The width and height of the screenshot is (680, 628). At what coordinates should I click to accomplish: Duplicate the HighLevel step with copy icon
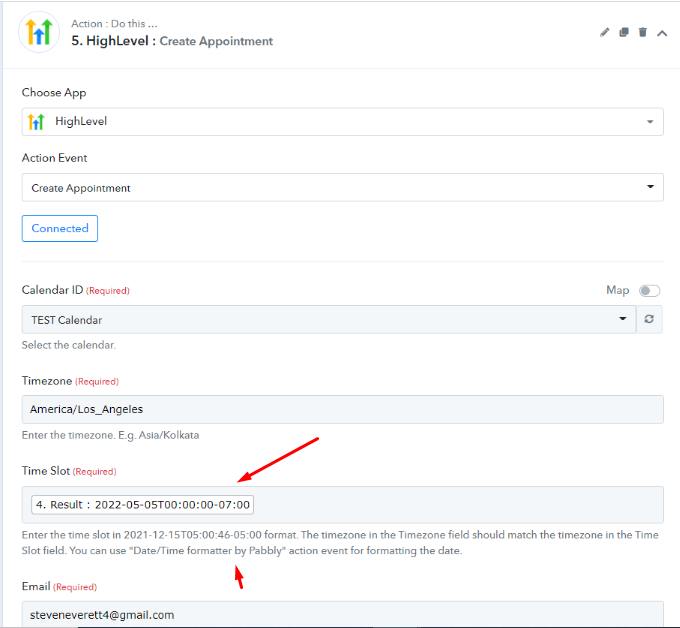pyautogui.click(x=624, y=33)
